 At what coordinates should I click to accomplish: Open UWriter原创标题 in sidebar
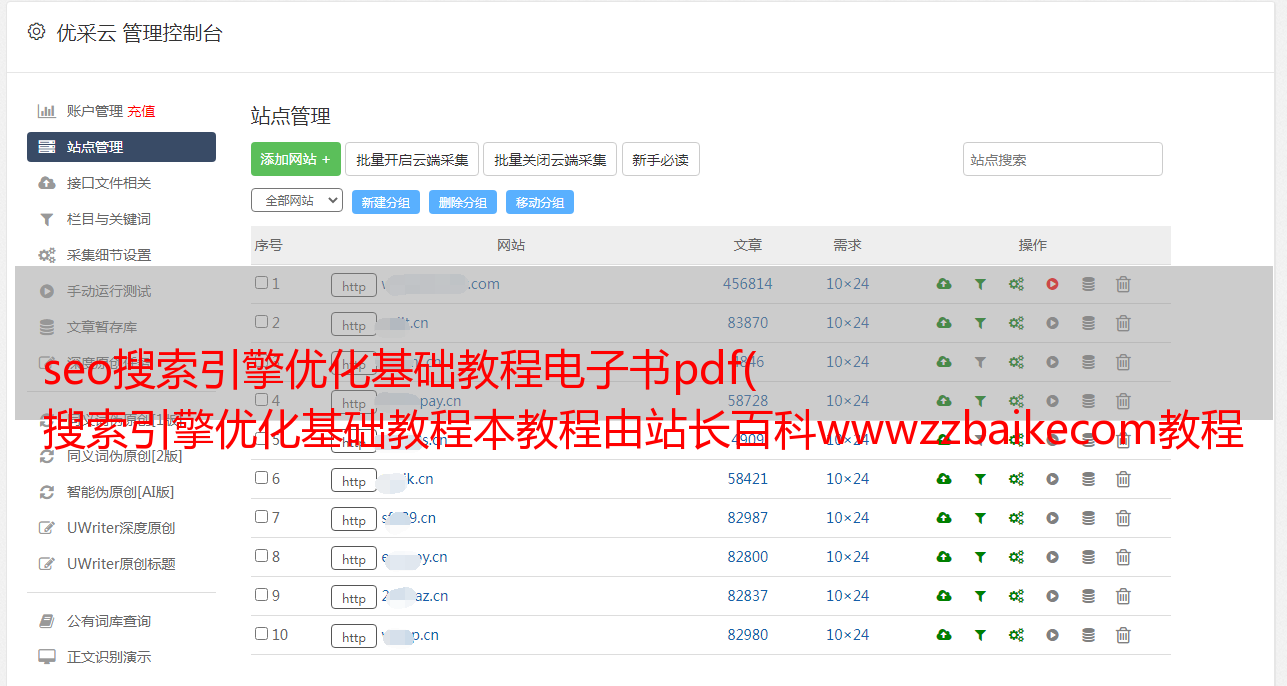121,564
